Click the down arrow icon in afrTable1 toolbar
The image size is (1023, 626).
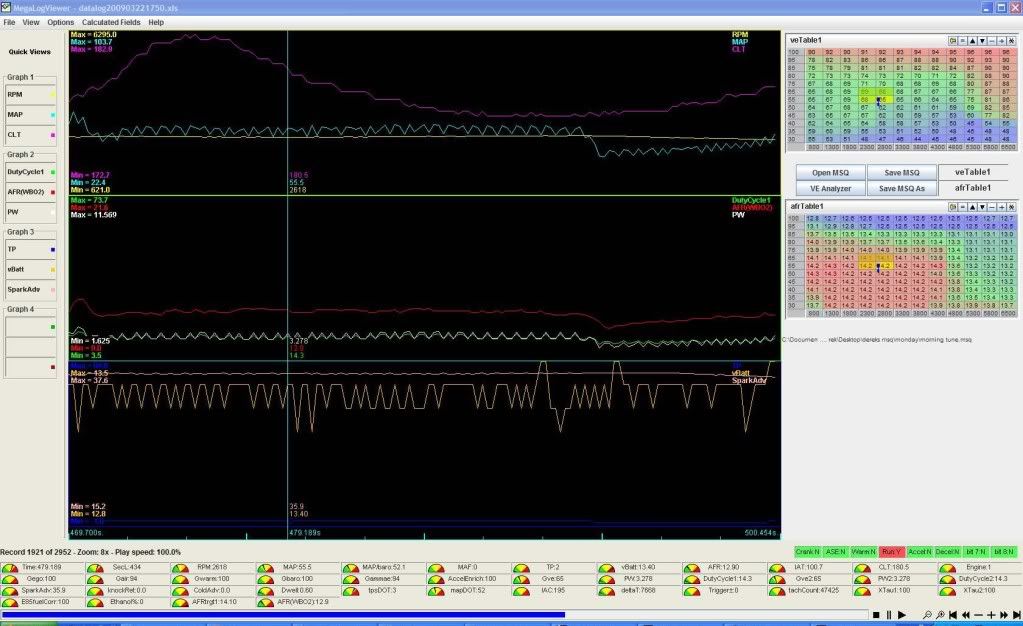click(x=982, y=206)
